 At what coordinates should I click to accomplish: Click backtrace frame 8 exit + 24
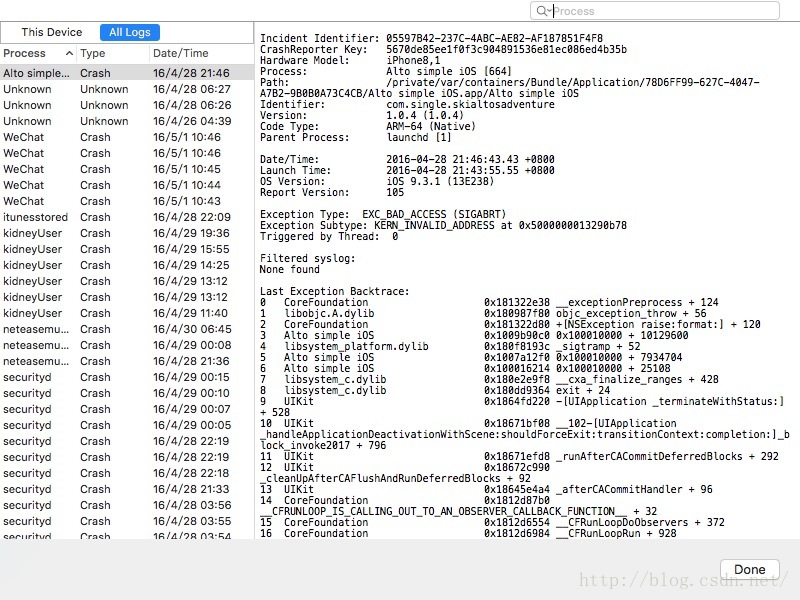pos(435,390)
